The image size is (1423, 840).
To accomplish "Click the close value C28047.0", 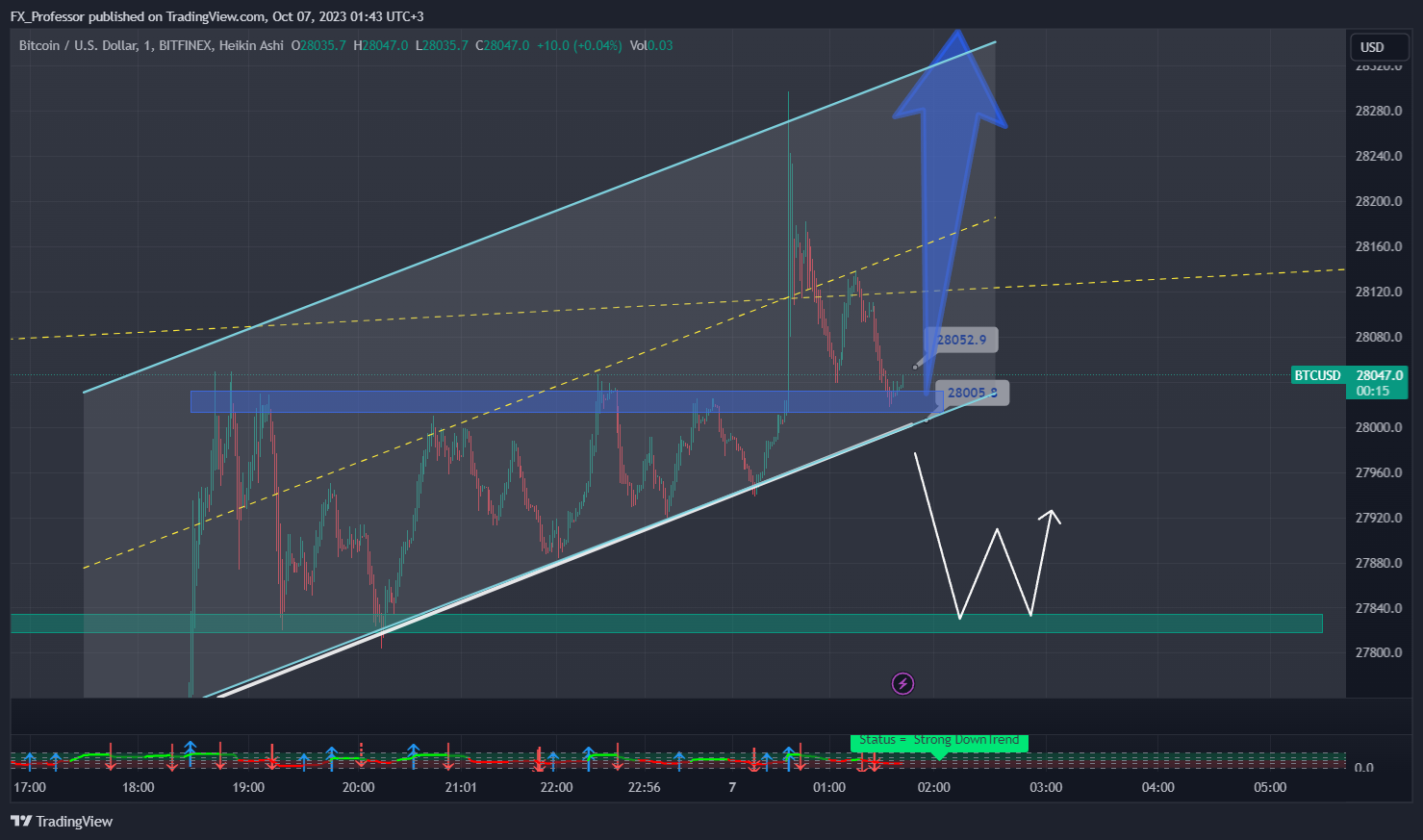I will coord(502,45).
